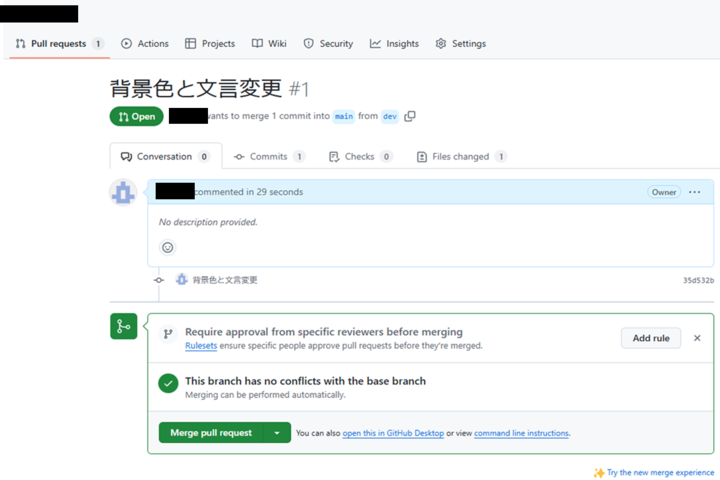Click the green no-conflicts checkmark icon
This screenshot has height=480, width=720.
pos(168,383)
